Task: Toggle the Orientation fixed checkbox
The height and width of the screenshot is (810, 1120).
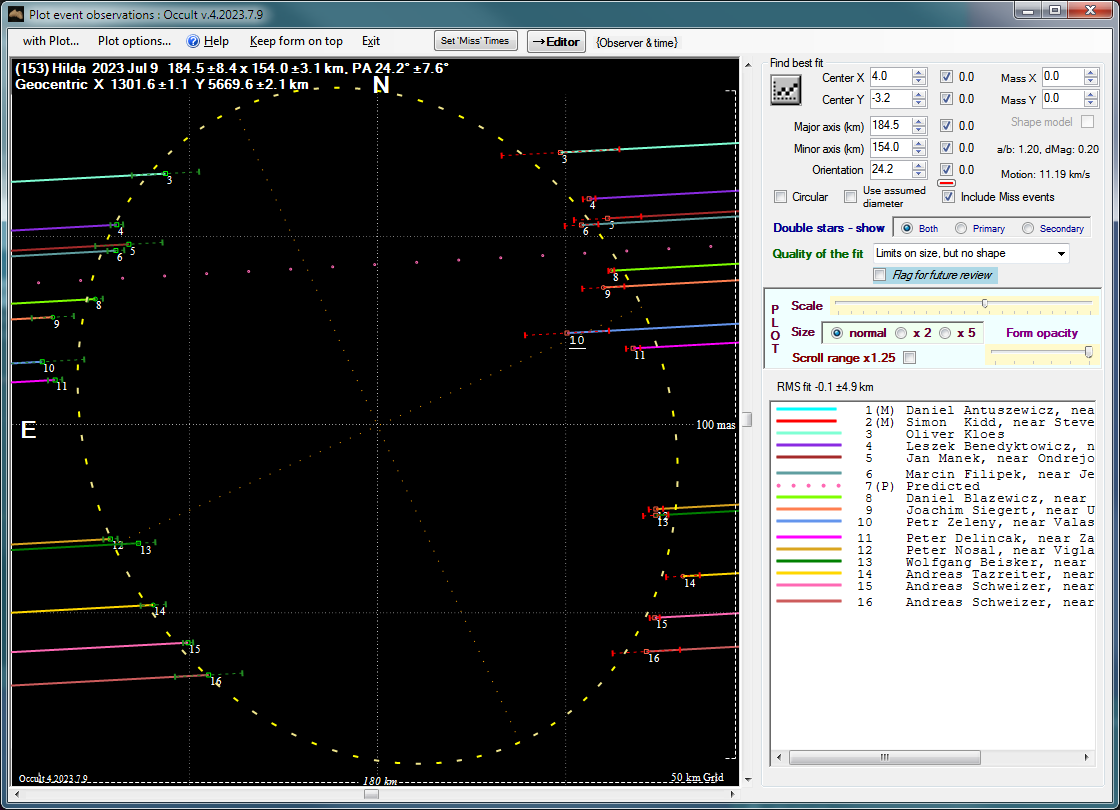Action: (946, 169)
